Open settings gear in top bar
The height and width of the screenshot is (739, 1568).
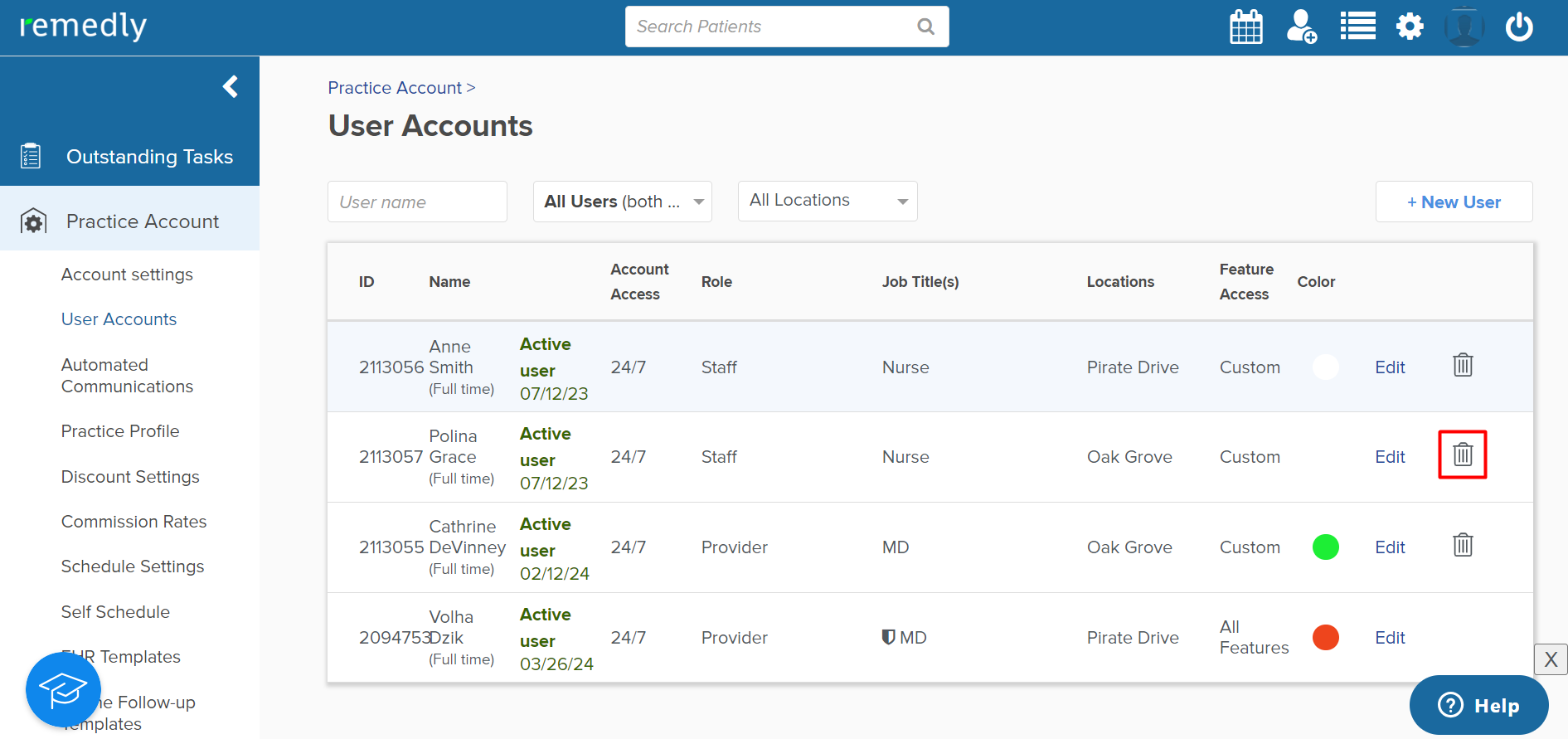tap(1410, 27)
